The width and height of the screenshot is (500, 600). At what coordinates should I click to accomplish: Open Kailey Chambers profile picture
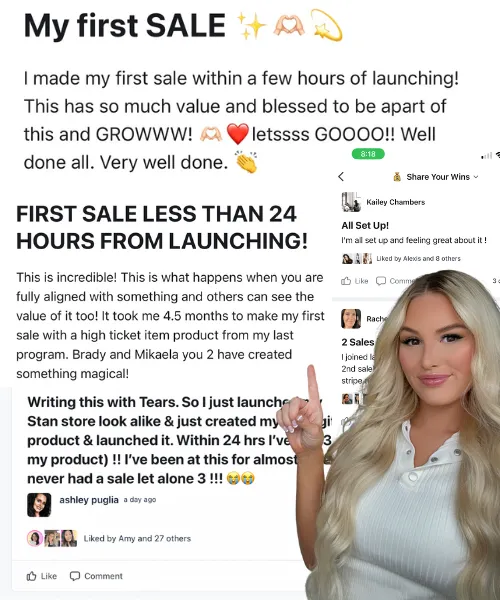coord(351,202)
